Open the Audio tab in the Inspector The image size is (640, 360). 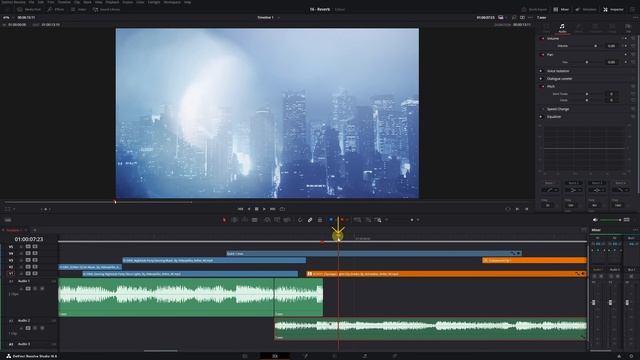pos(562,28)
